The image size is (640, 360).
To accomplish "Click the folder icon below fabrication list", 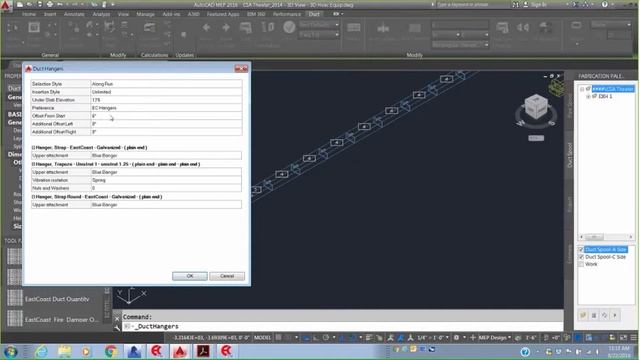I will [x=583, y=315].
